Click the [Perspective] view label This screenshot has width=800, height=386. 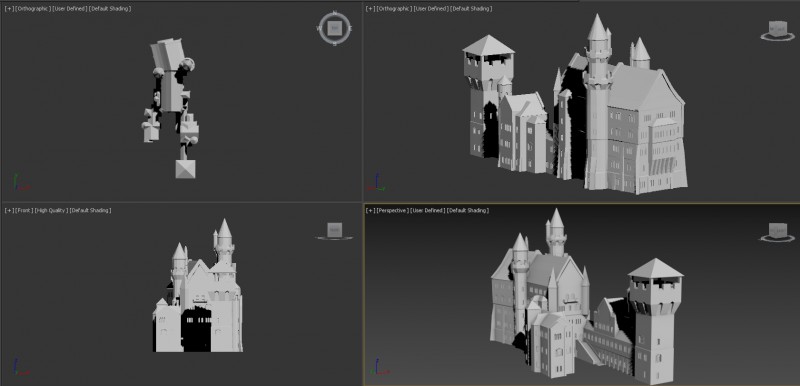393,210
